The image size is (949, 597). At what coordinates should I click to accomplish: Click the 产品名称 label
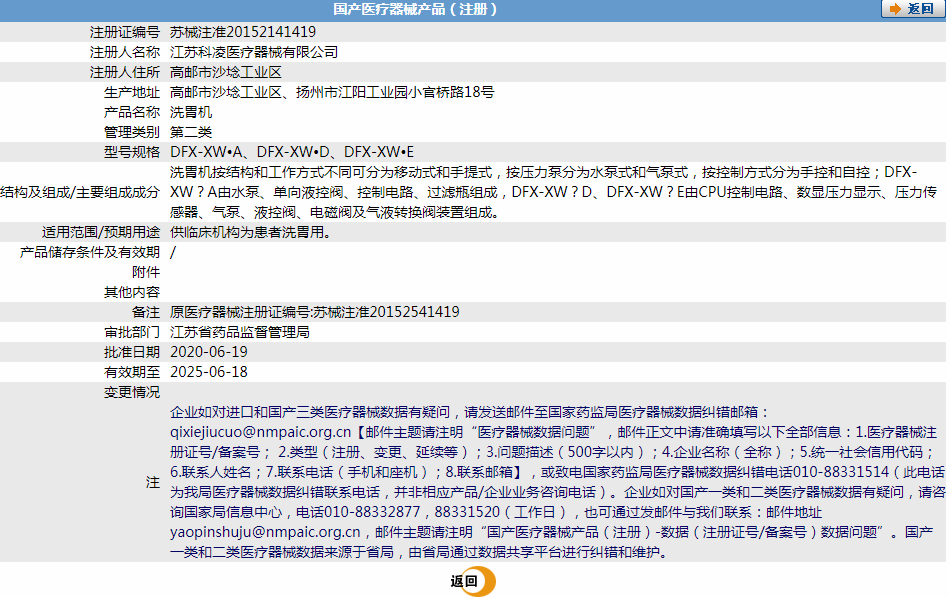click(132, 112)
